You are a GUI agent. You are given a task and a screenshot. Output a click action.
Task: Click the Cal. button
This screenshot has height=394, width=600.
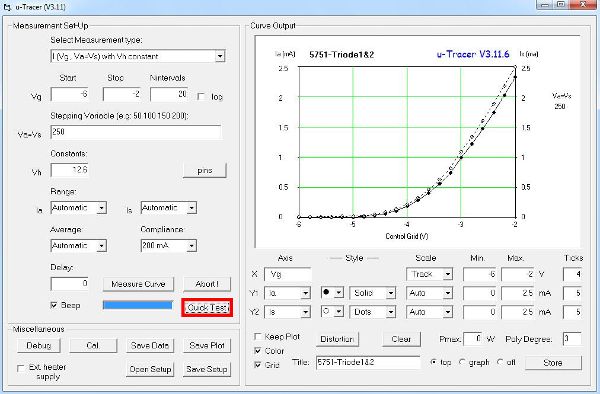tap(93, 345)
